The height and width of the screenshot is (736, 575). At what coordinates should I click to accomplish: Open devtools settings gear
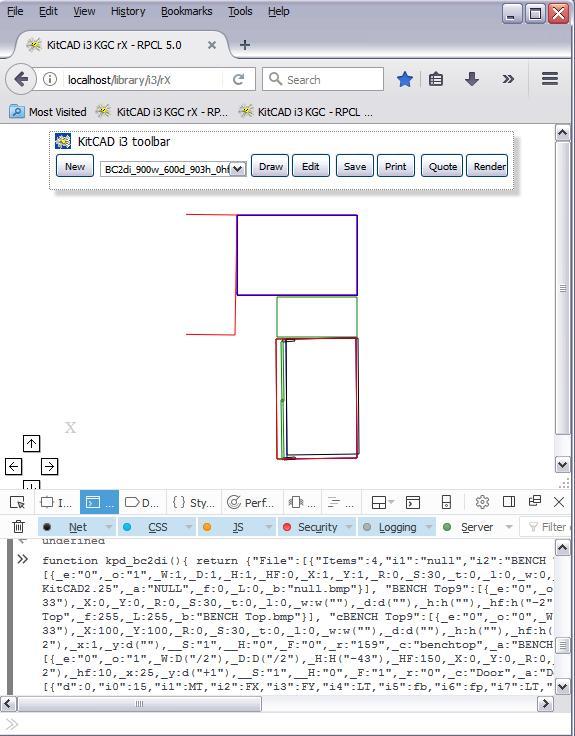[482, 502]
